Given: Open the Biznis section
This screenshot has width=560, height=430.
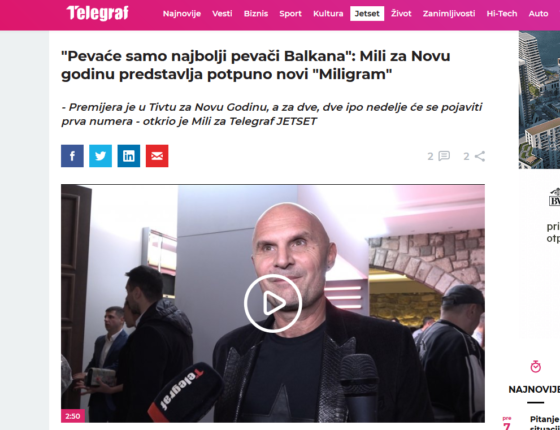Looking at the screenshot, I should click(x=256, y=14).
